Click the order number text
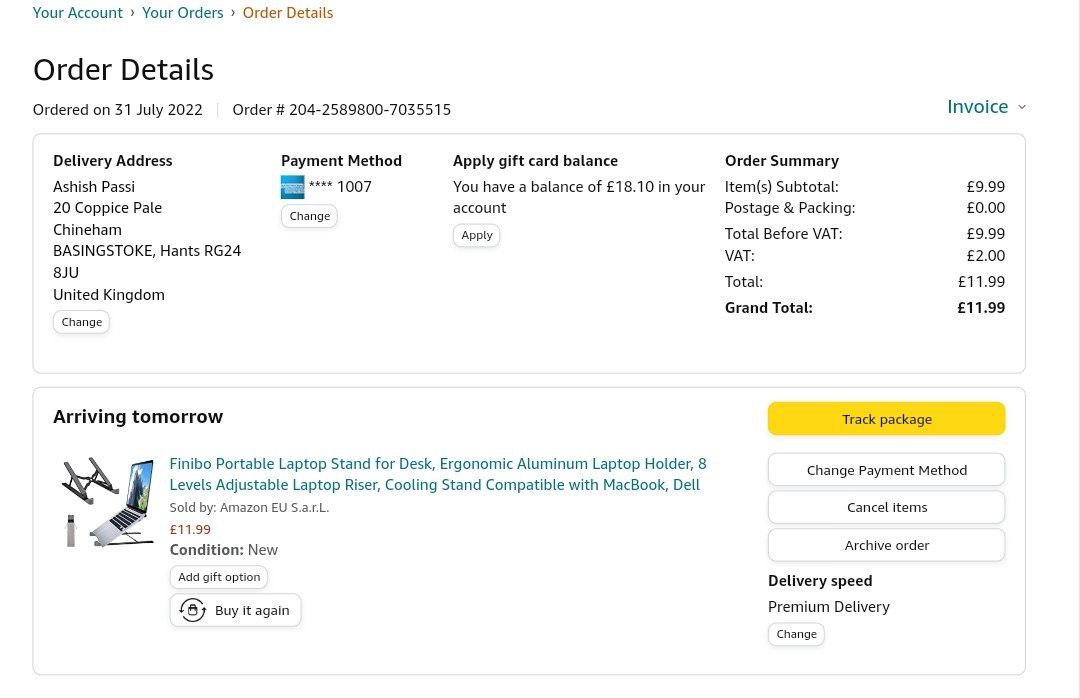Image resolution: width=1080 pixels, height=698 pixels. pyautogui.click(x=341, y=110)
